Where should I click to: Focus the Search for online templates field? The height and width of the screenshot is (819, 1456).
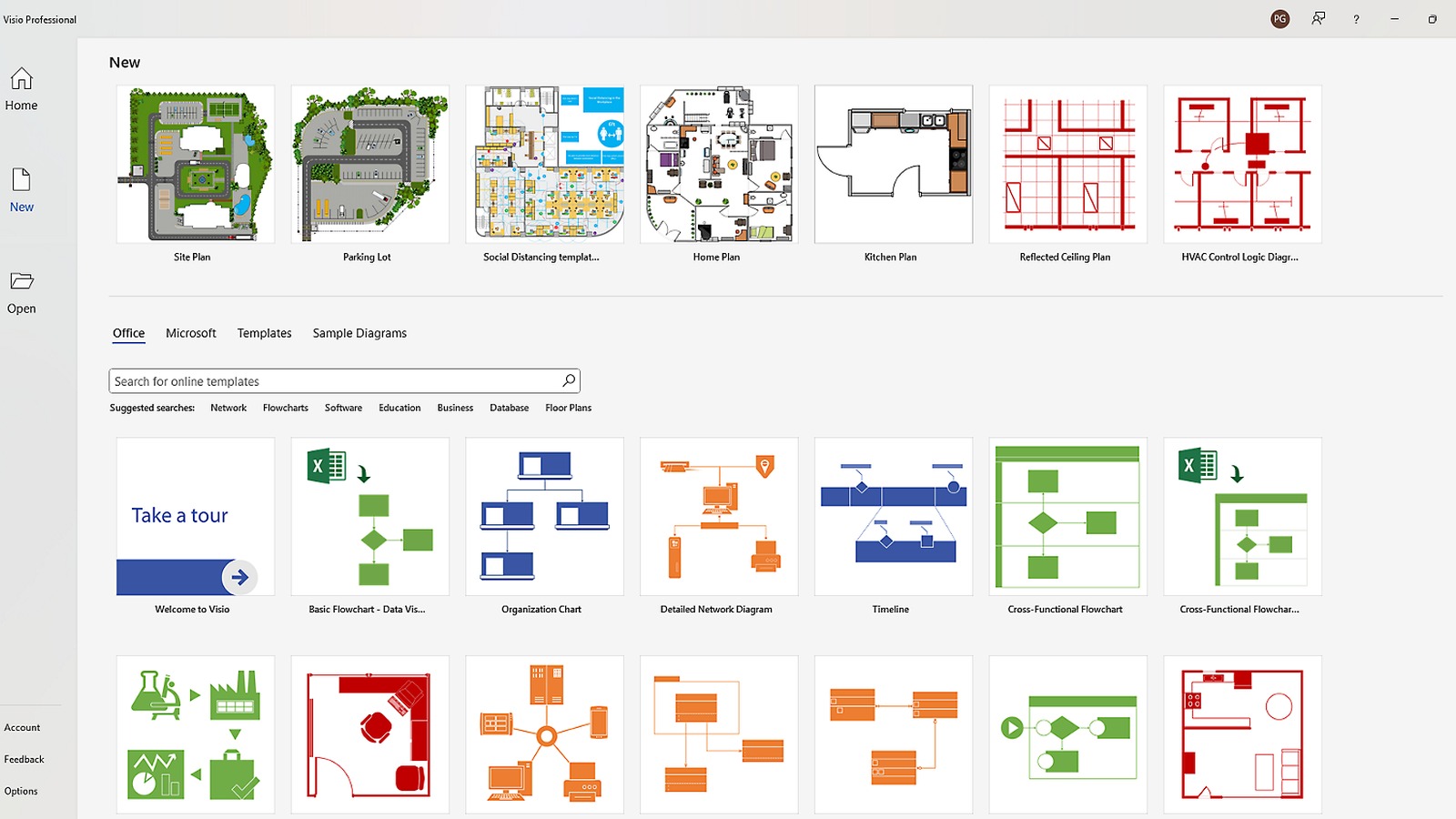[344, 380]
